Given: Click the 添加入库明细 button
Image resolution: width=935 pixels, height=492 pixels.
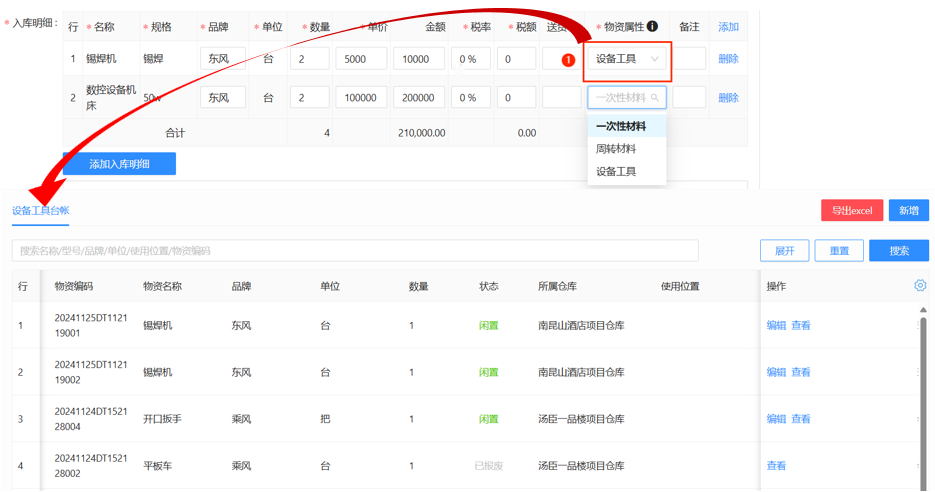Looking at the screenshot, I should (119, 164).
